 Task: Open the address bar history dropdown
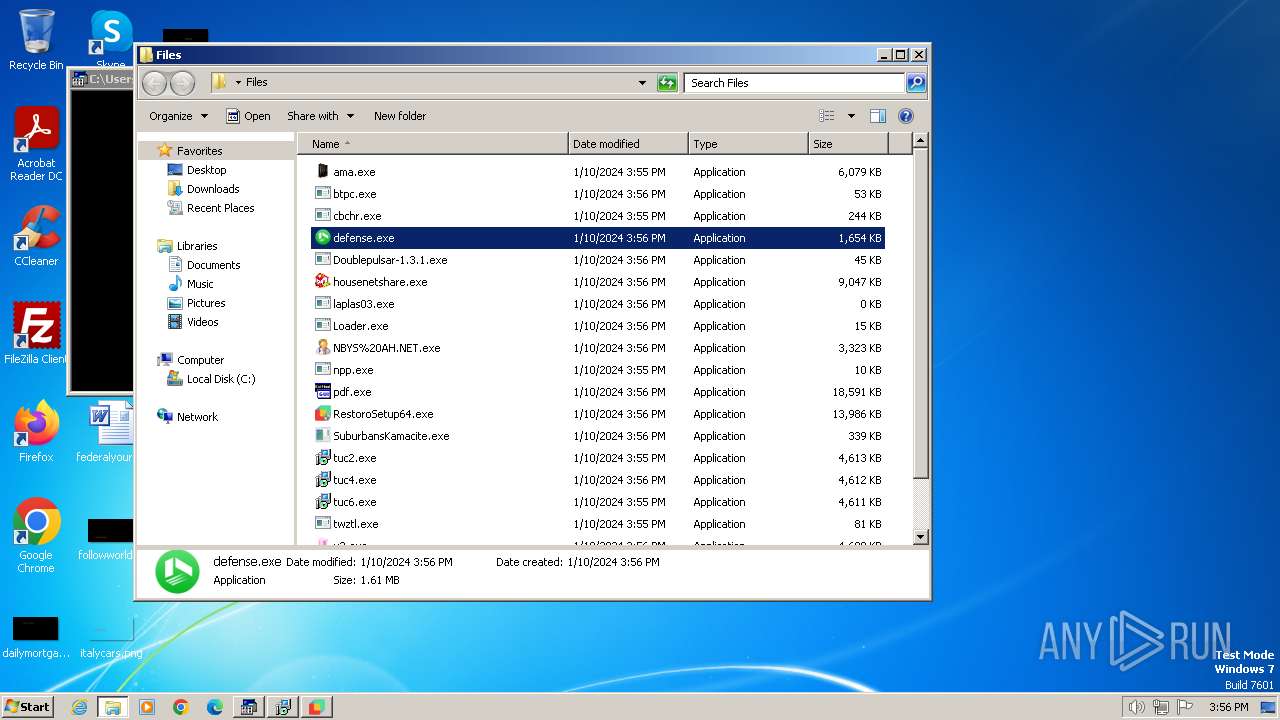pyautogui.click(x=642, y=83)
